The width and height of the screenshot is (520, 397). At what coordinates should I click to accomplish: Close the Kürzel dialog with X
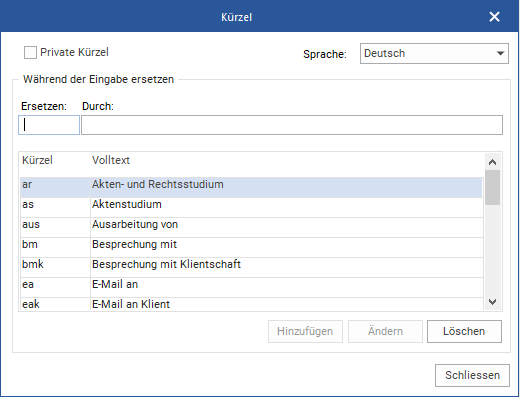click(x=494, y=17)
